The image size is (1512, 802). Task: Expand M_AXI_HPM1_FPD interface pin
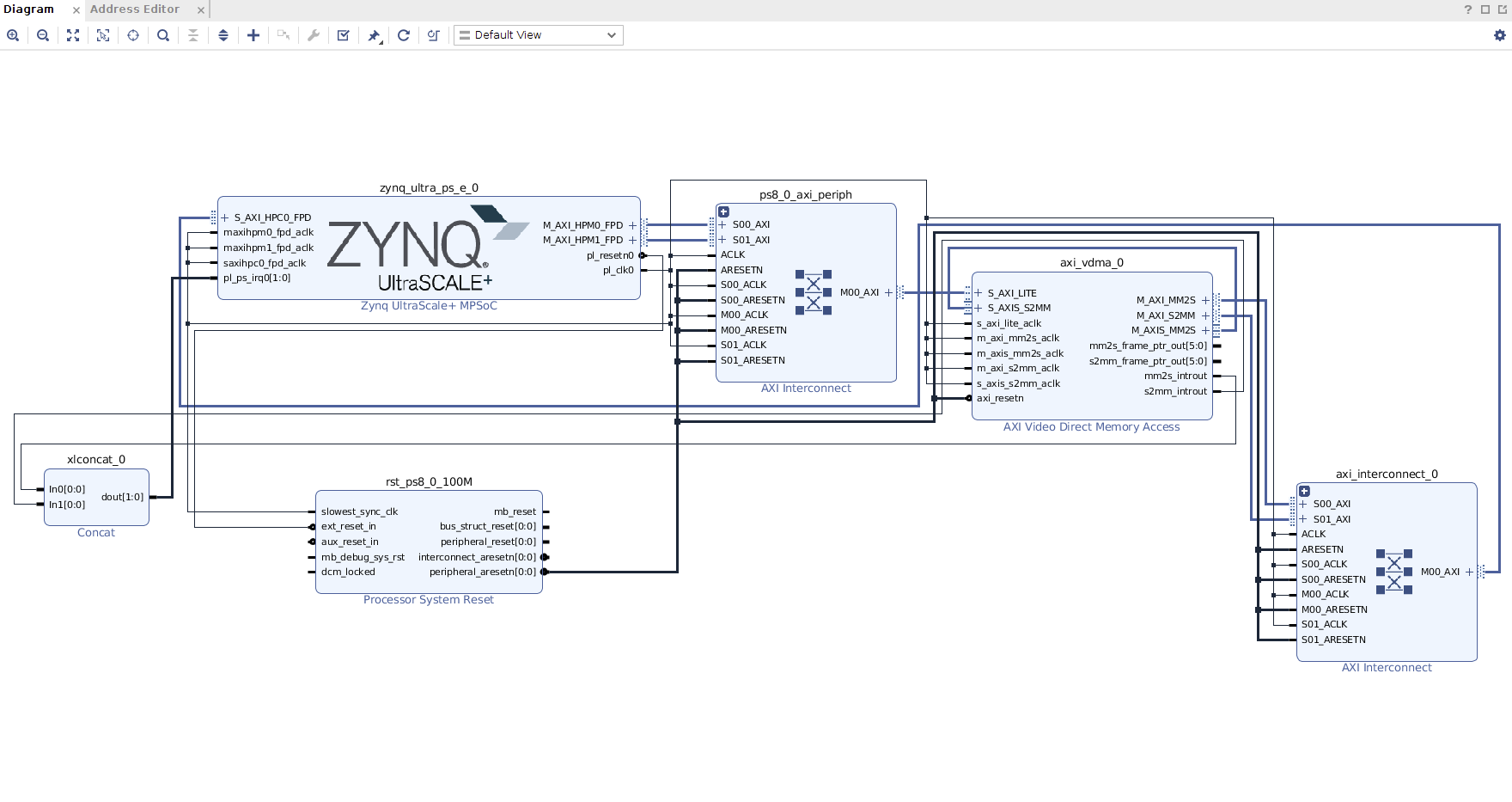point(632,240)
